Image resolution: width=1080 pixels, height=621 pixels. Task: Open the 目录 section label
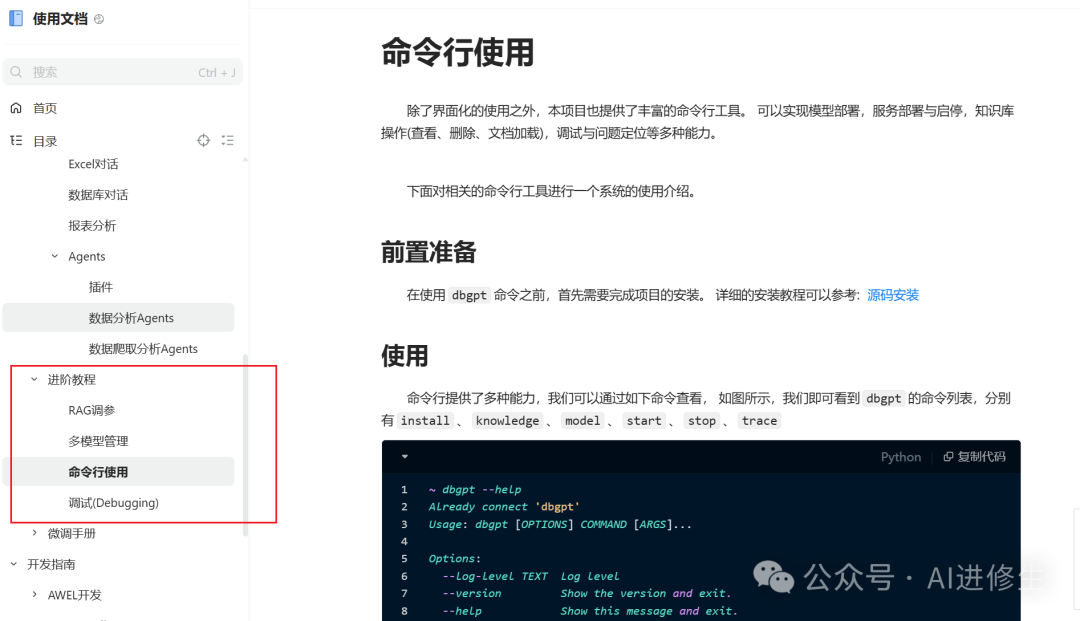(45, 141)
